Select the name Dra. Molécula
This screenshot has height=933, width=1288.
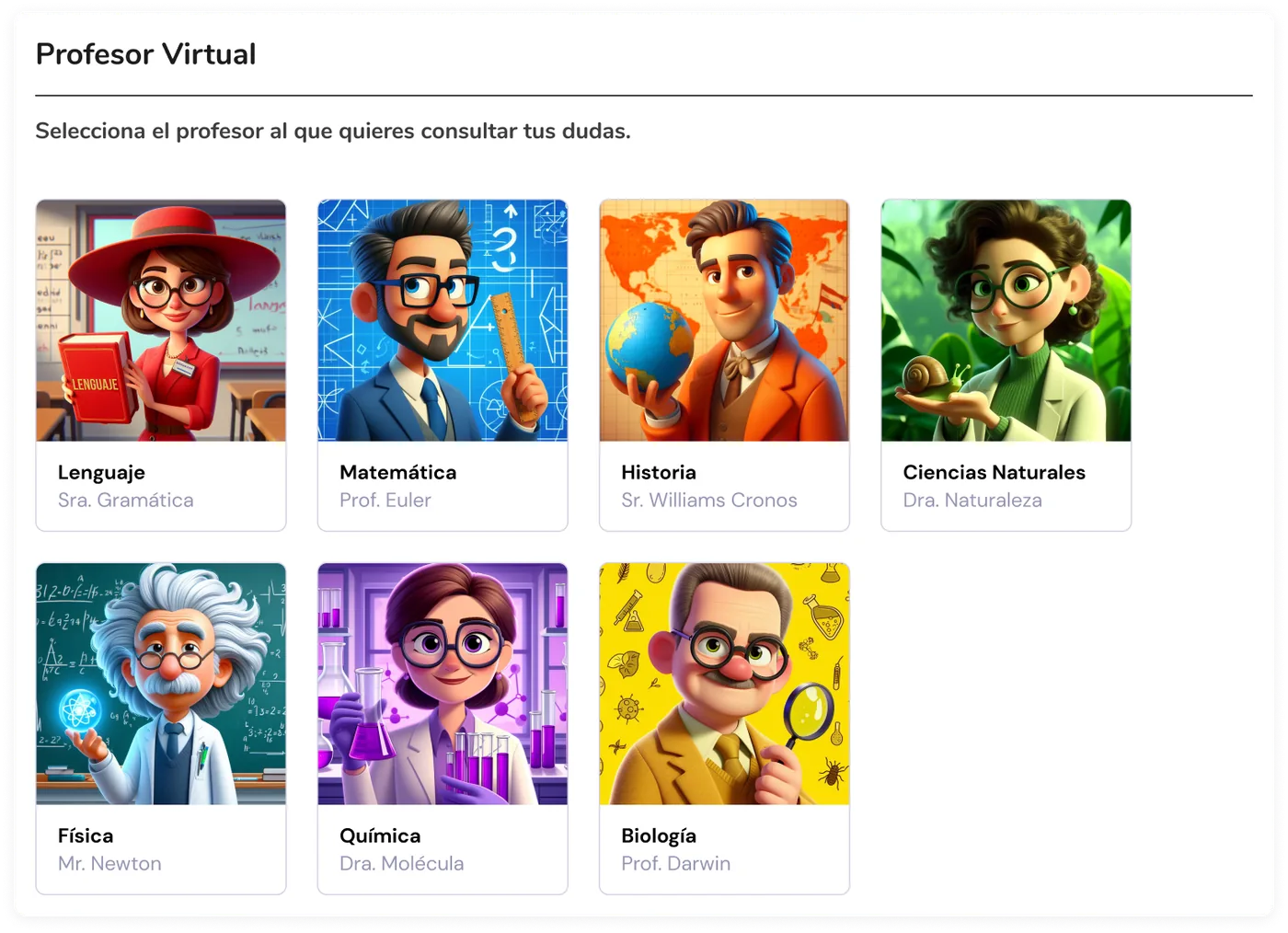pyautogui.click(x=402, y=863)
